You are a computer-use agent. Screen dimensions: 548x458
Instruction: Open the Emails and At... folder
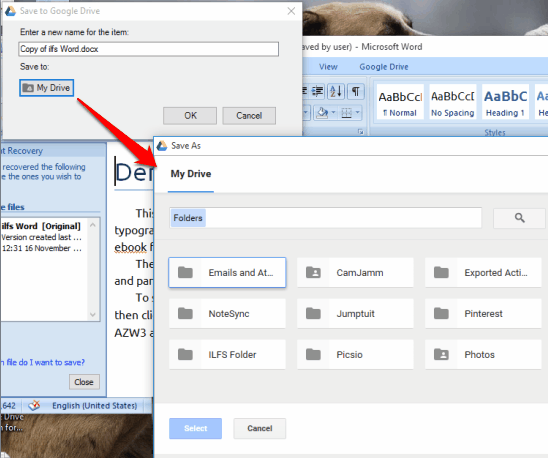point(227,273)
